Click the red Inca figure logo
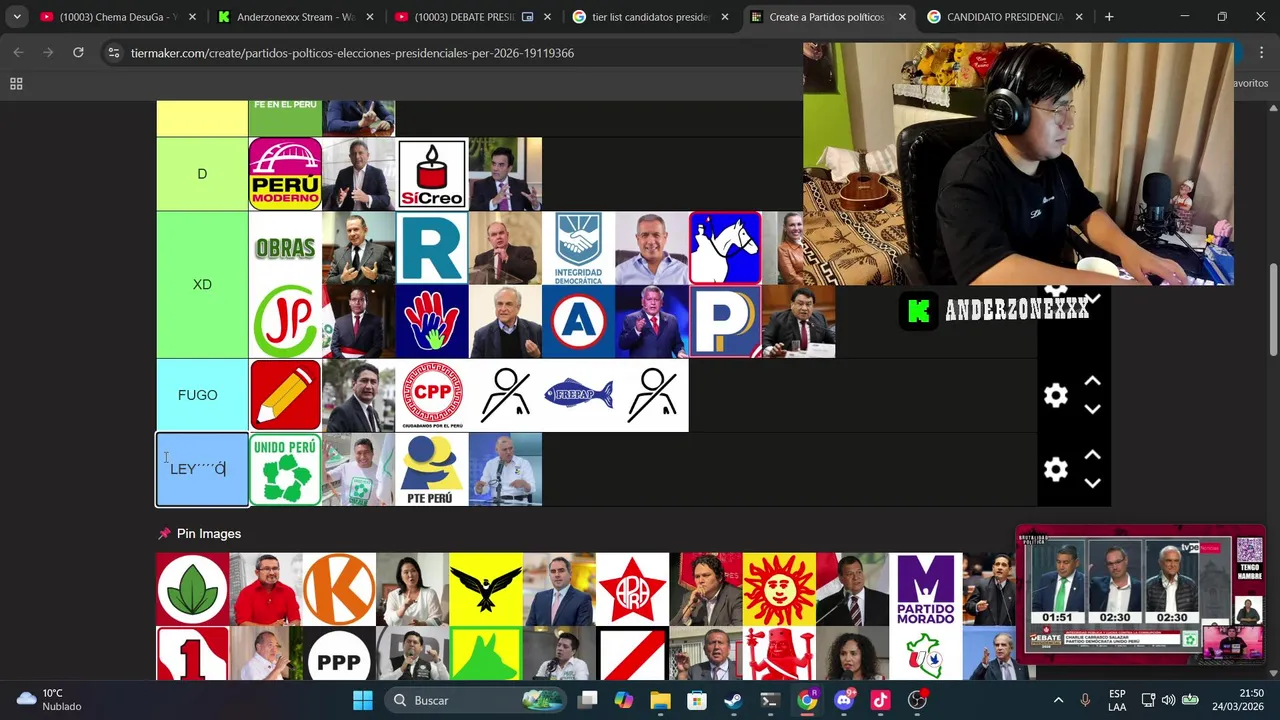1280x720 pixels. tap(779, 654)
